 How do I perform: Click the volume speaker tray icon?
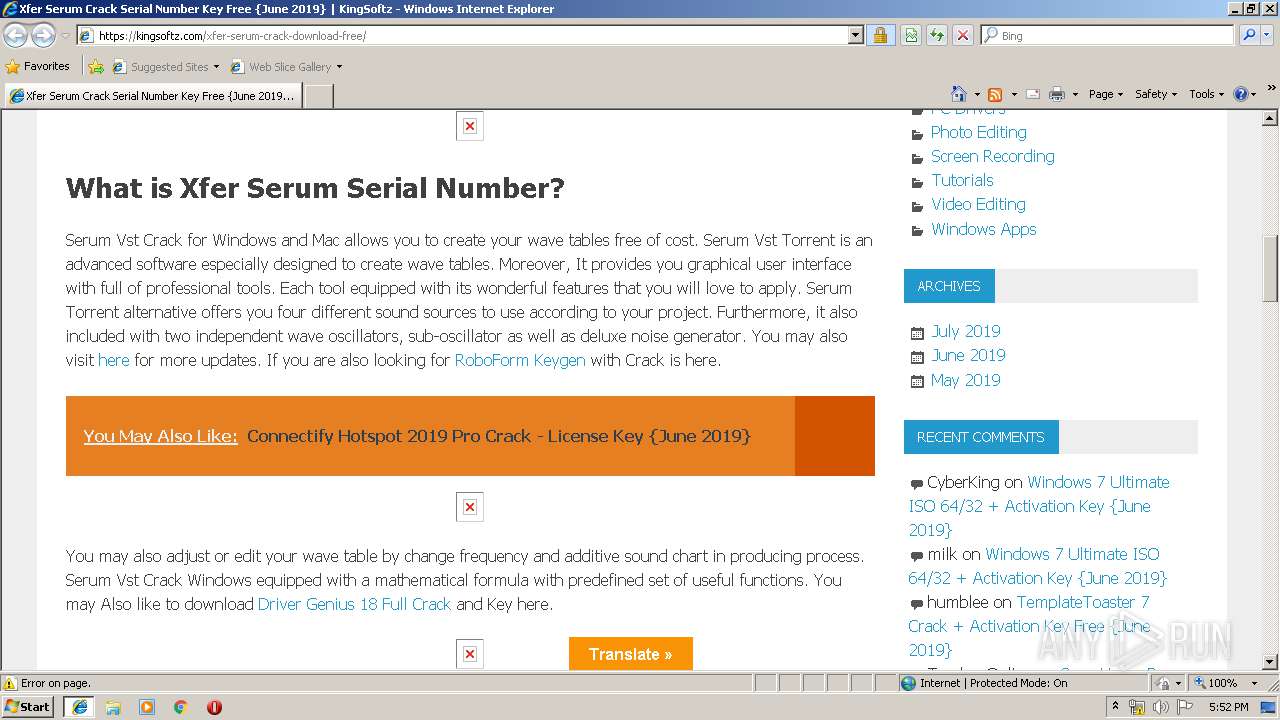pos(1160,707)
